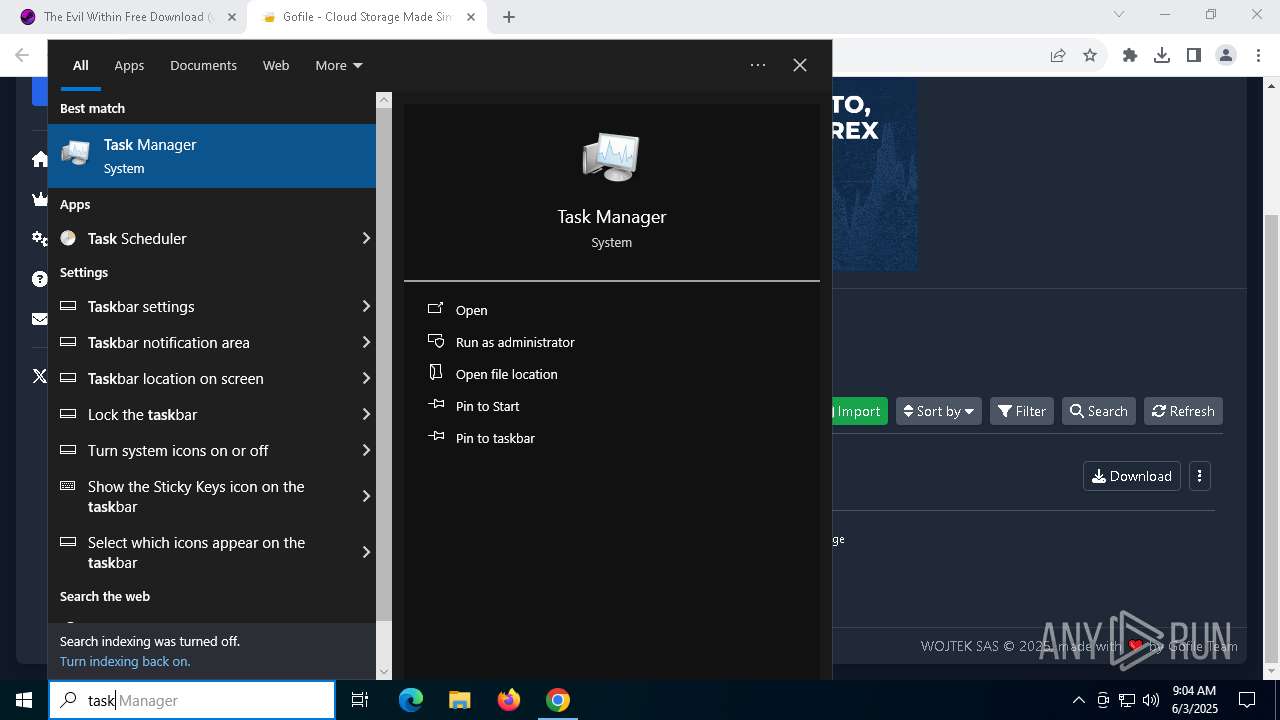Expand Show the Sticky Keys icon chevron
This screenshot has height=720, width=1280.
(x=366, y=496)
